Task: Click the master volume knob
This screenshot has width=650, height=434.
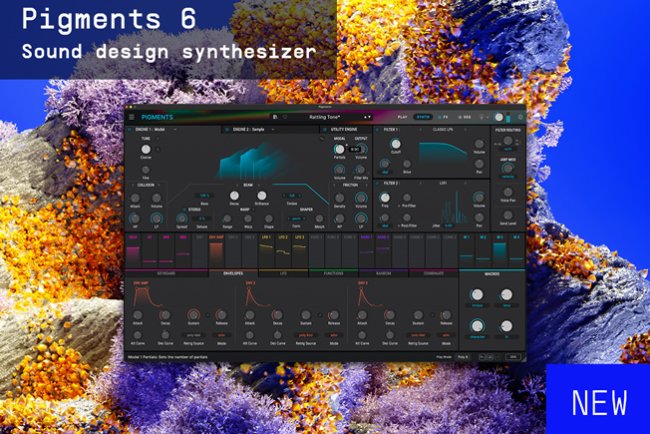Action: [499, 117]
